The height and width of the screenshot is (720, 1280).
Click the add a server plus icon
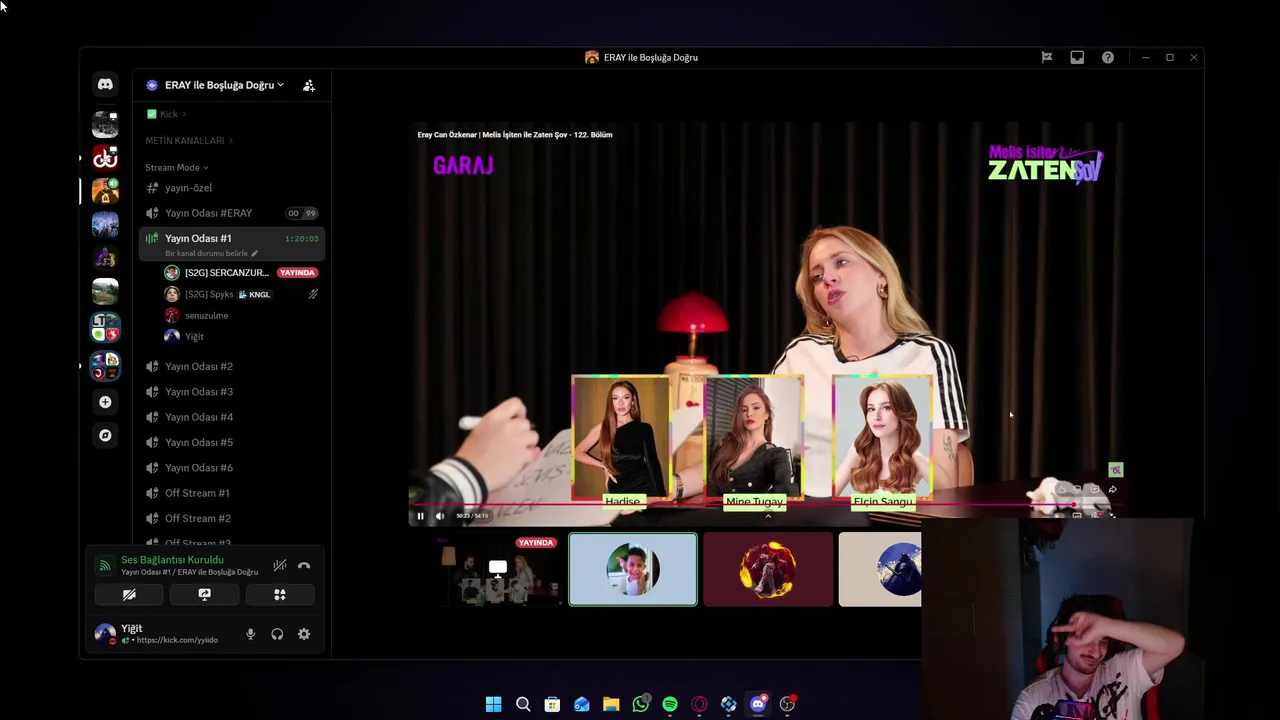[105, 402]
